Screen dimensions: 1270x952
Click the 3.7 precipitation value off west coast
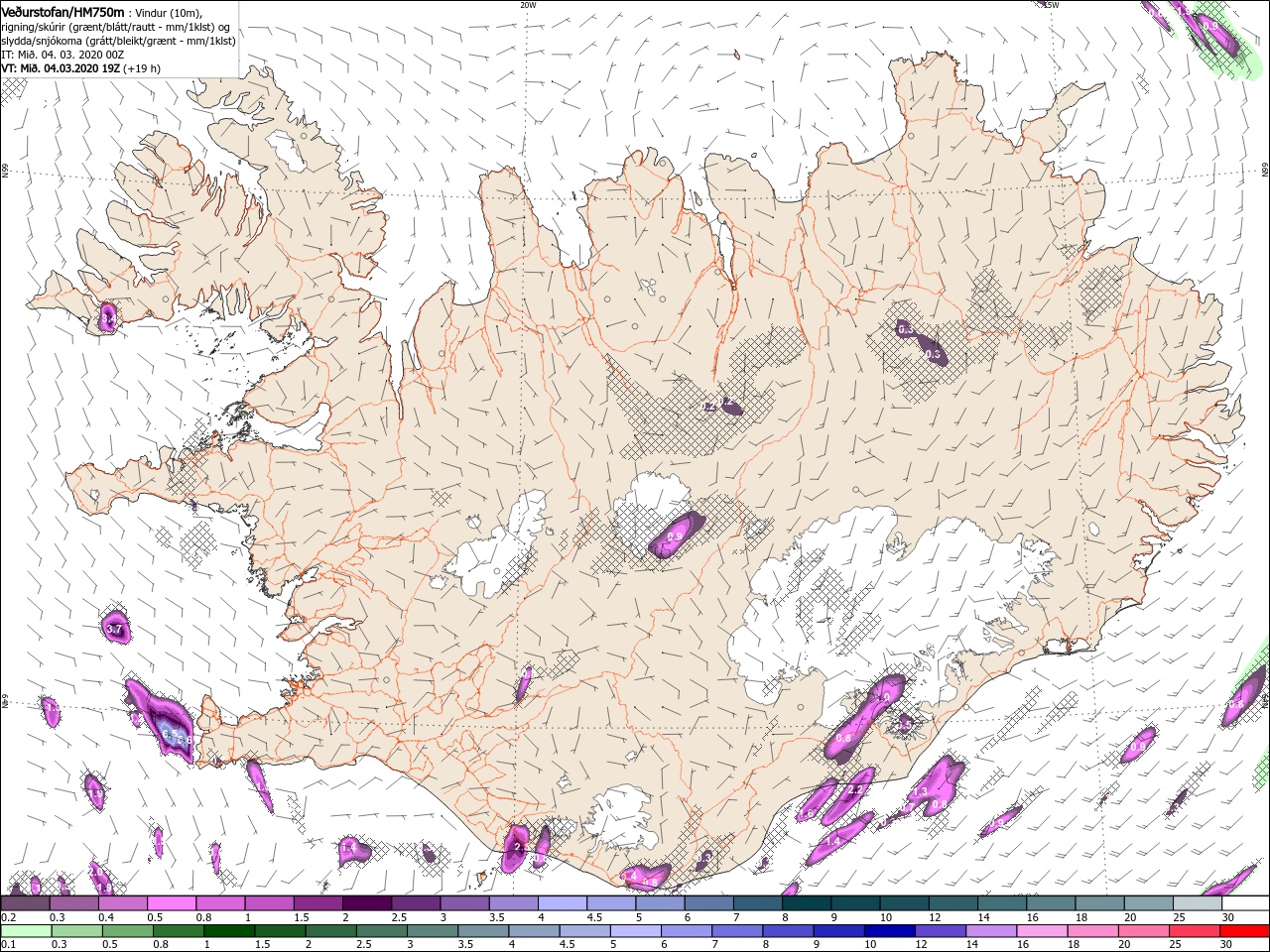coord(113,630)
